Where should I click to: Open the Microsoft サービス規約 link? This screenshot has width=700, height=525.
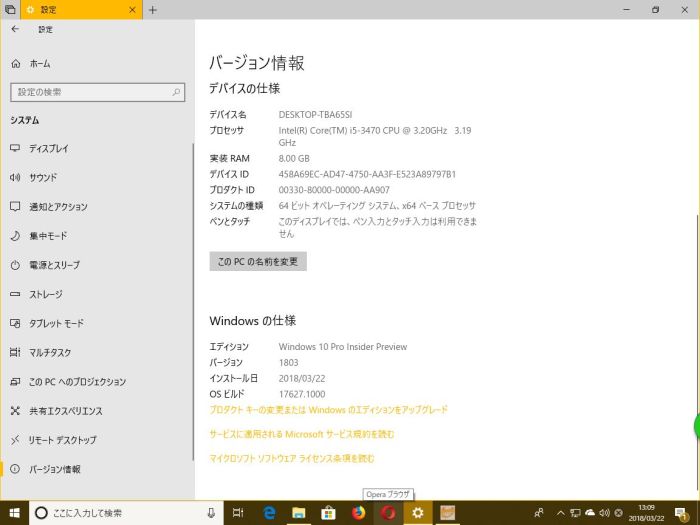pos(302,434)
